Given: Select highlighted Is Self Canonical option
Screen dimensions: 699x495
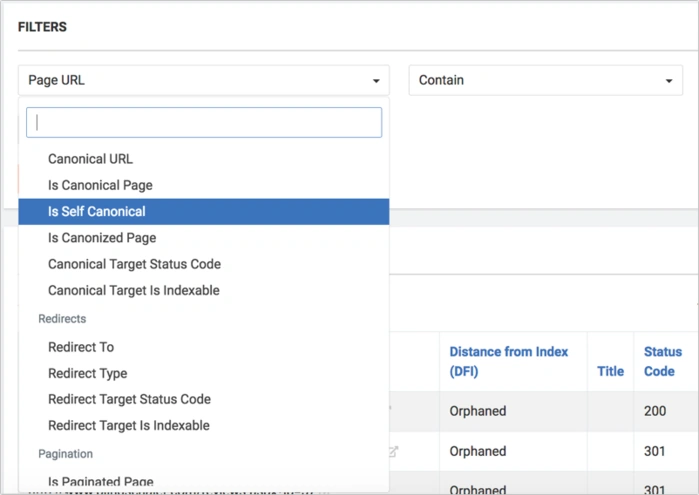Looking at the screenshot, I should [97, 212].
